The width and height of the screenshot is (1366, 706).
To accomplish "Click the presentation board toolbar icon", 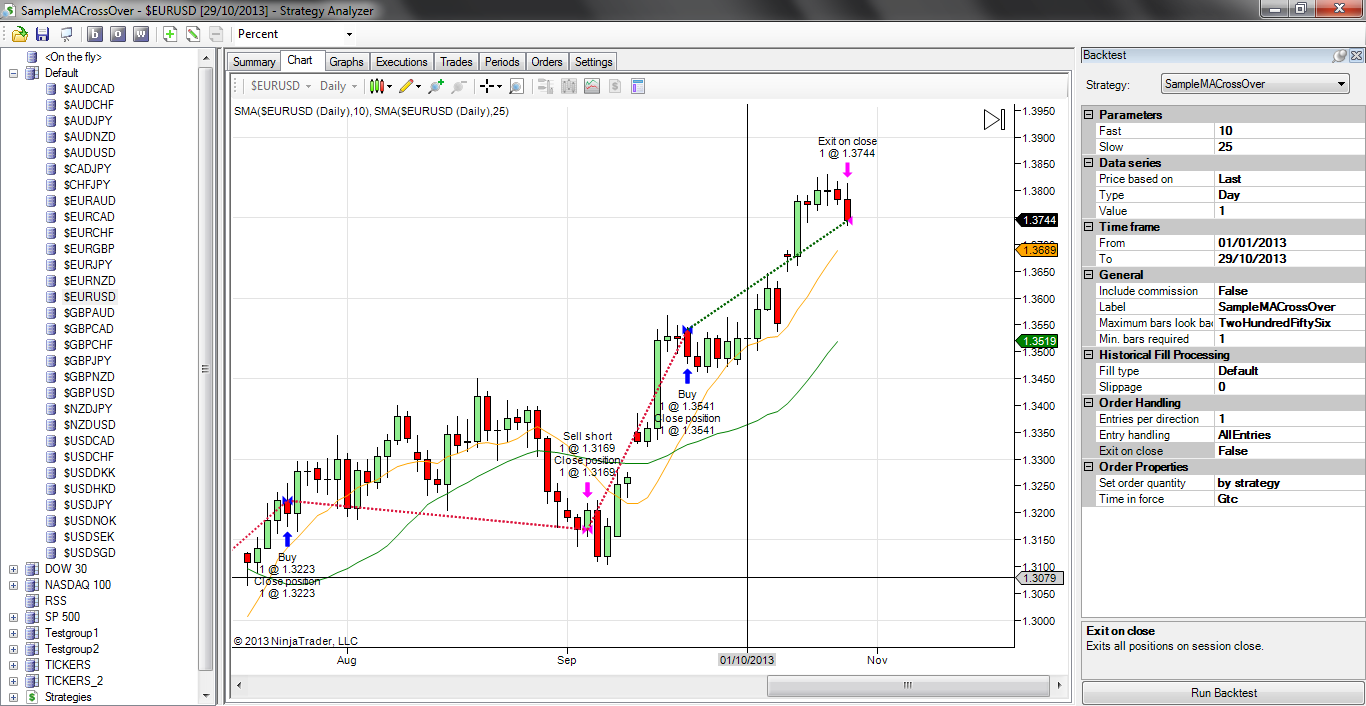I will point(65,34).
